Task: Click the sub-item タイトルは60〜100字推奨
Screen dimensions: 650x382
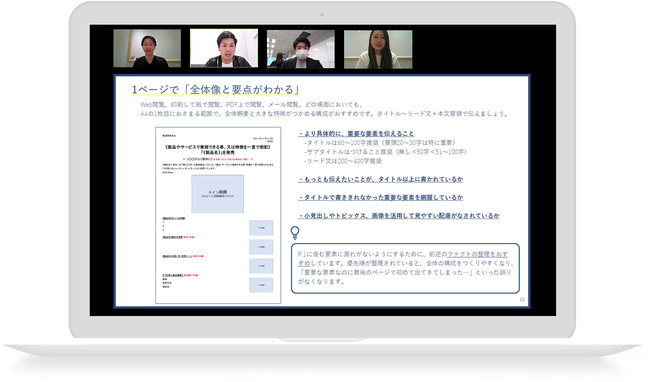Action: point(380,143)
